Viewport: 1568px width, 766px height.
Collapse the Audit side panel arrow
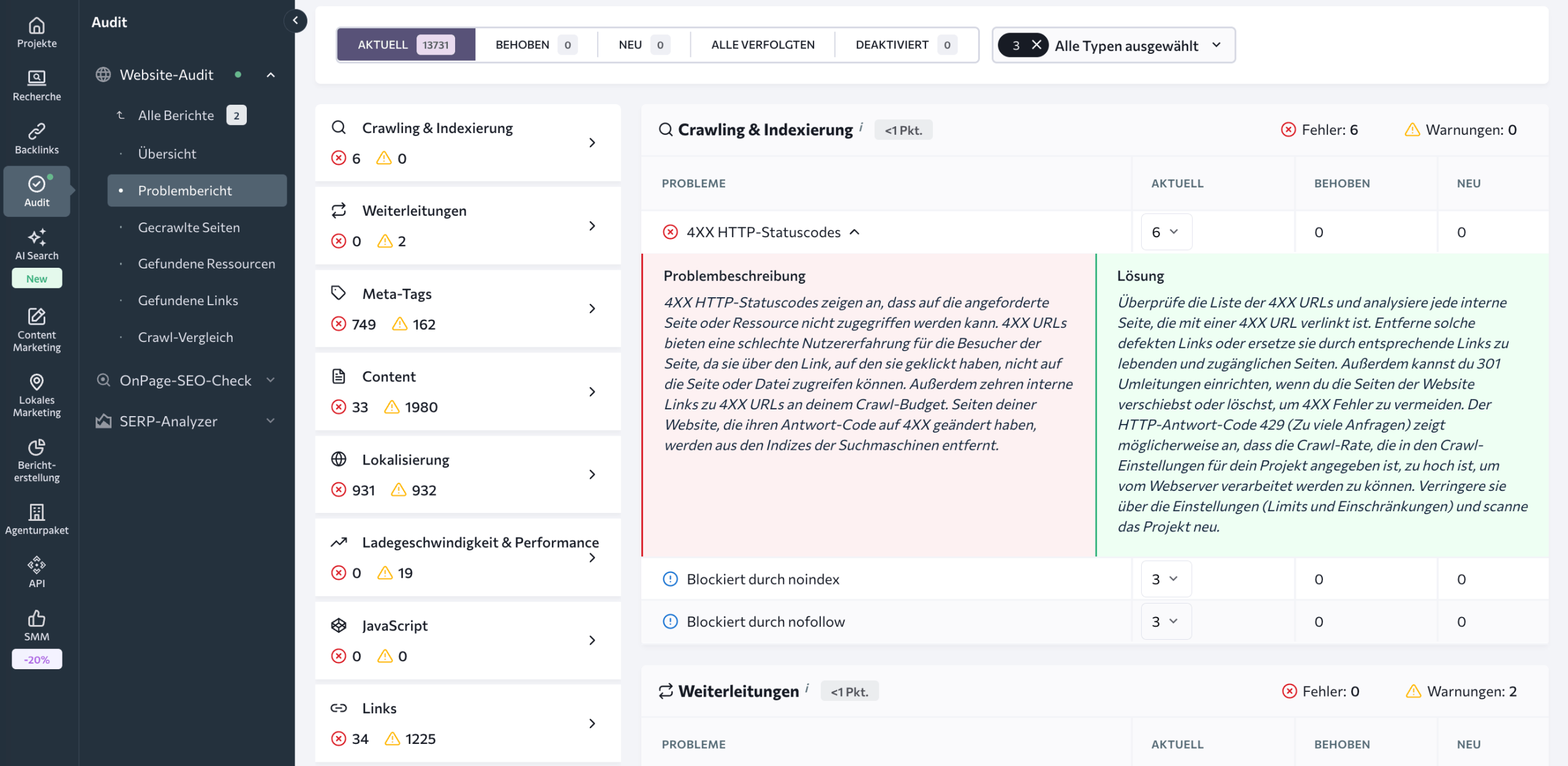click(x=295, y=21)
